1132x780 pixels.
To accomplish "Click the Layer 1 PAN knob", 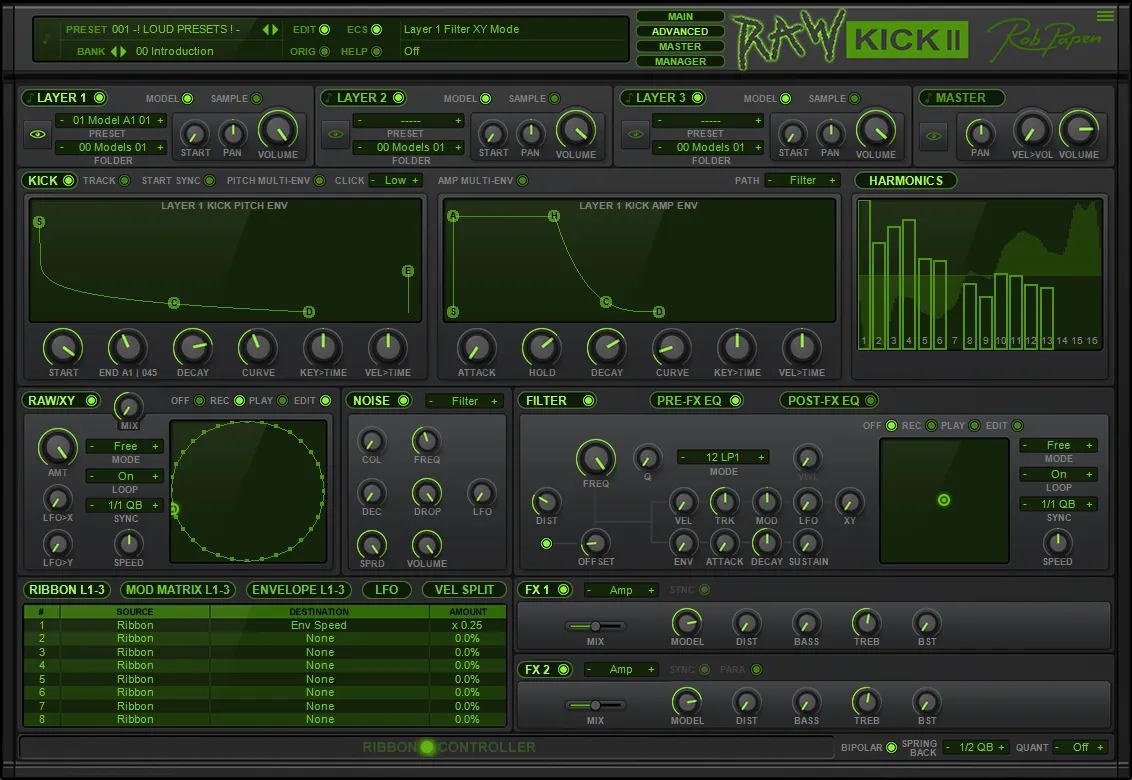I will point(232,134).
